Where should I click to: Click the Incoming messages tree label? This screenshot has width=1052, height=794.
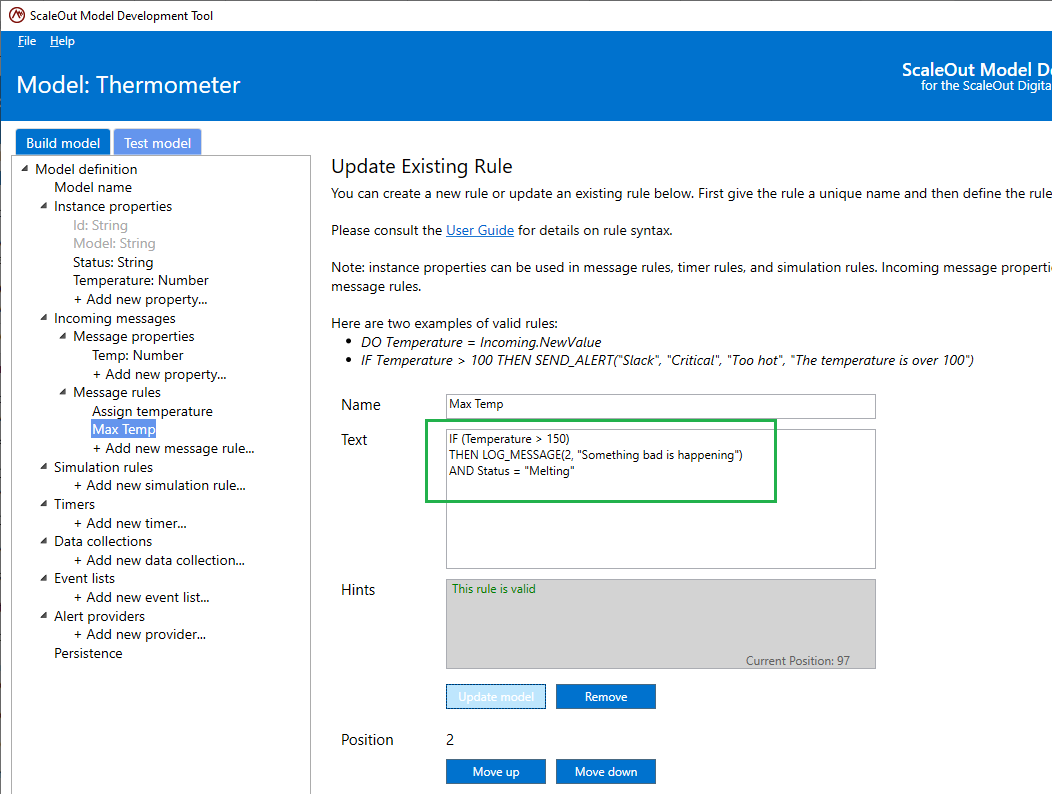click(x=115, y=318)
